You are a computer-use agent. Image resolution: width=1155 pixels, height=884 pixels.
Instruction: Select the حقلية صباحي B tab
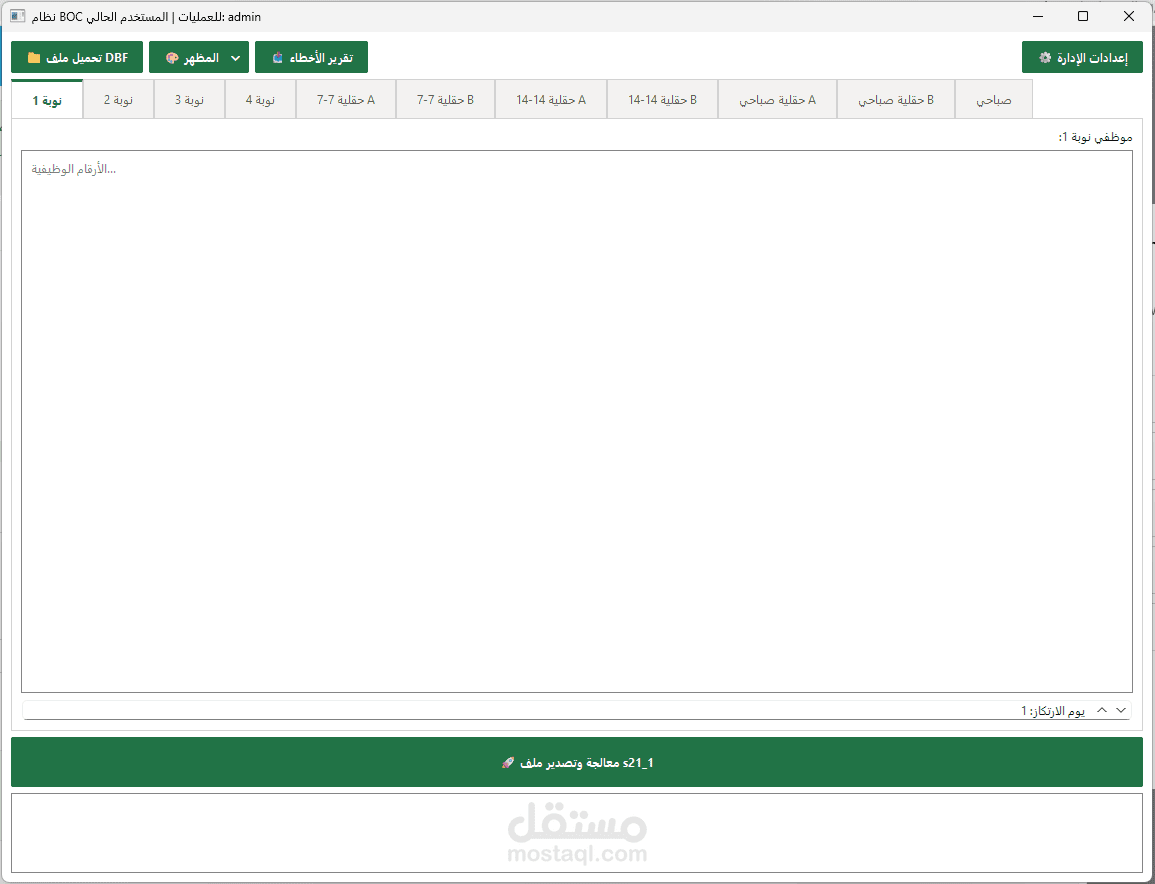pos(896,99)
